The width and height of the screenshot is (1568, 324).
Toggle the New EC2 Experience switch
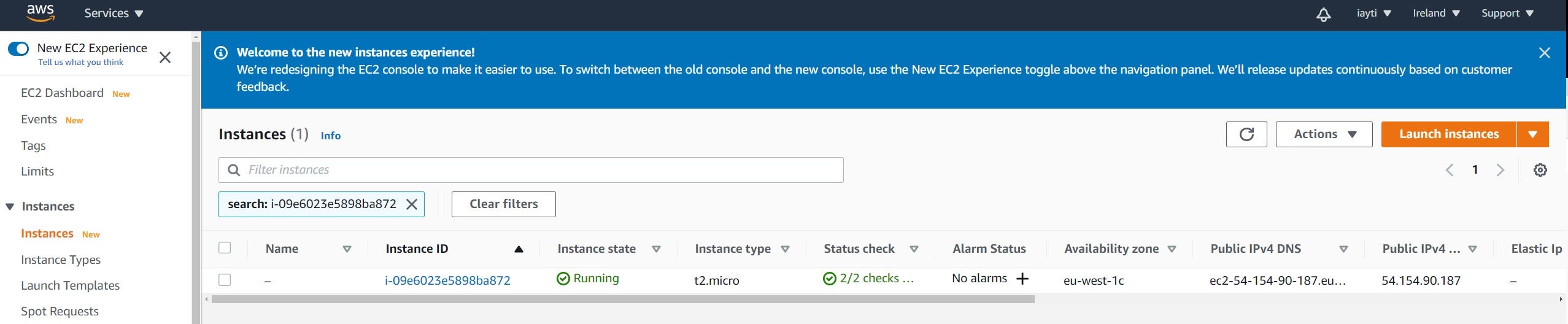pos(18,48)
